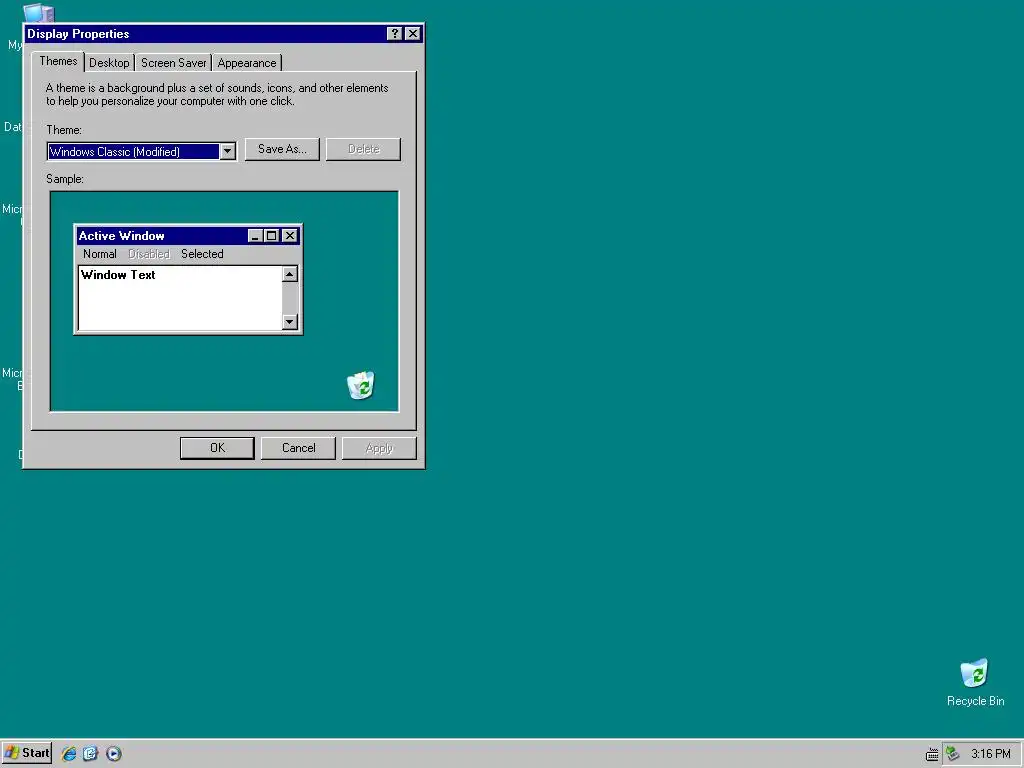The image size is (1024, 768).
Task: Switch to the Appearance tab
Action: pyautogui.click(x=246, y=63)
